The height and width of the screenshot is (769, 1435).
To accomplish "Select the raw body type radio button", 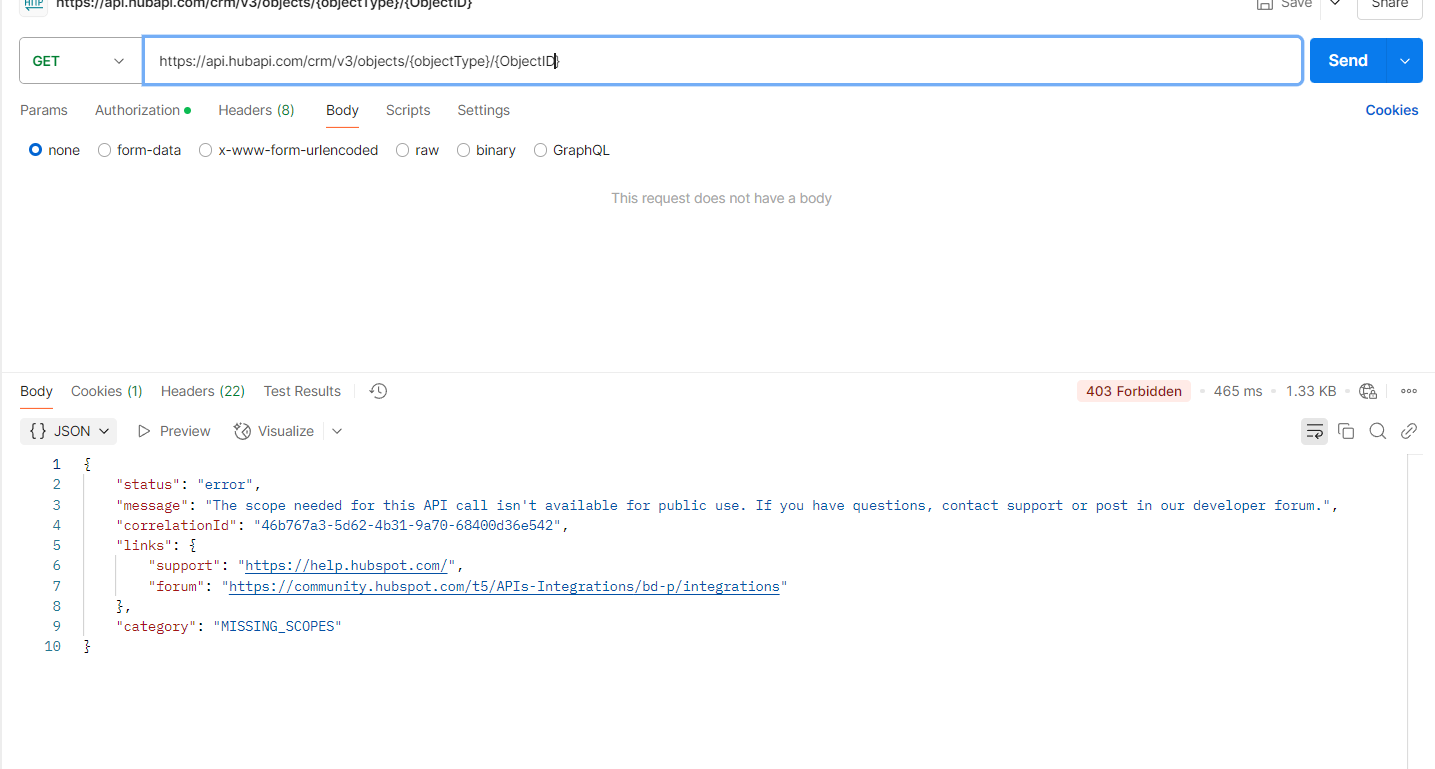I will 402,150.
